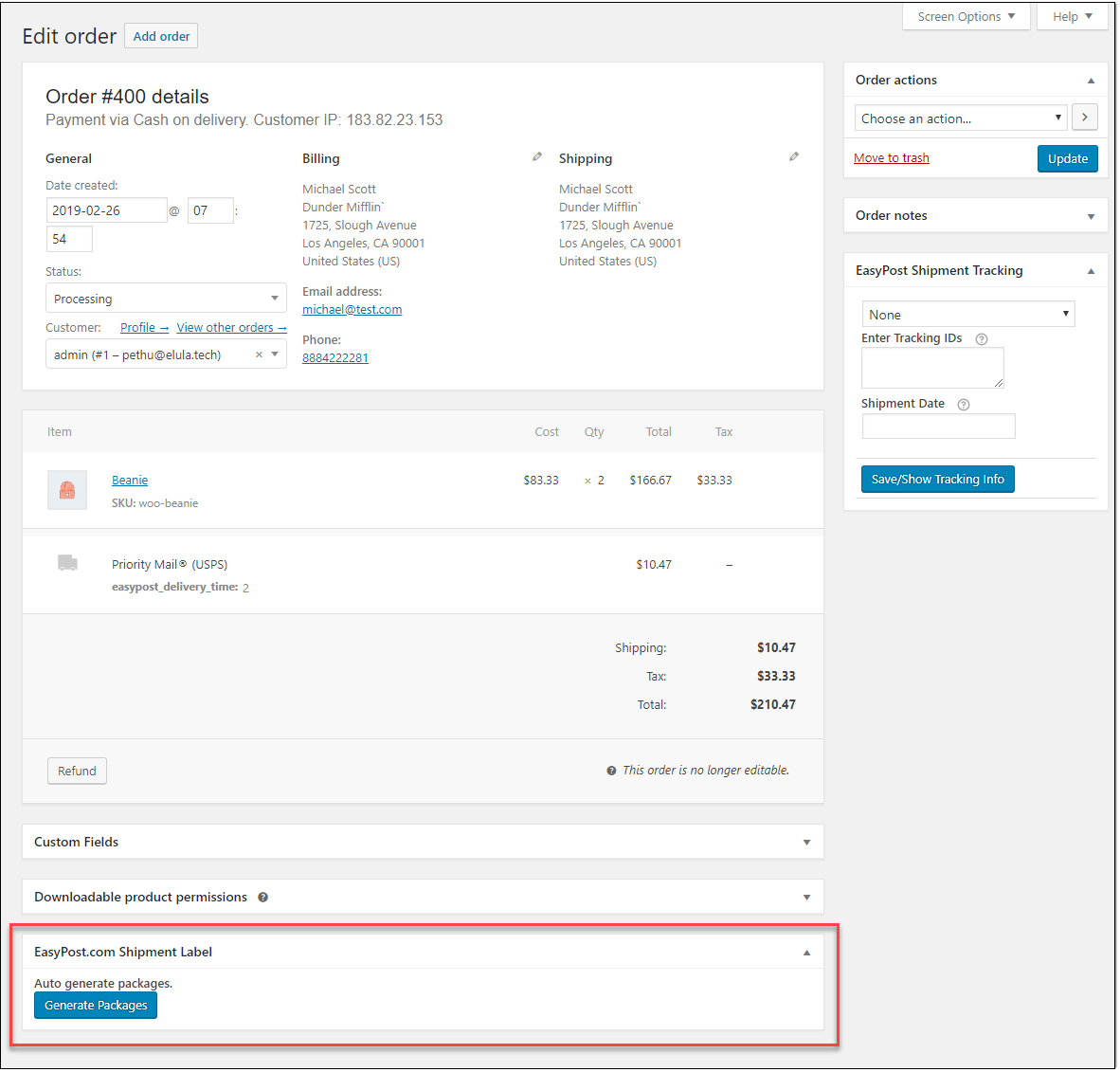Click the Add order button
The height and width of the screenshot is (1072, 1120).
(161, 36)
